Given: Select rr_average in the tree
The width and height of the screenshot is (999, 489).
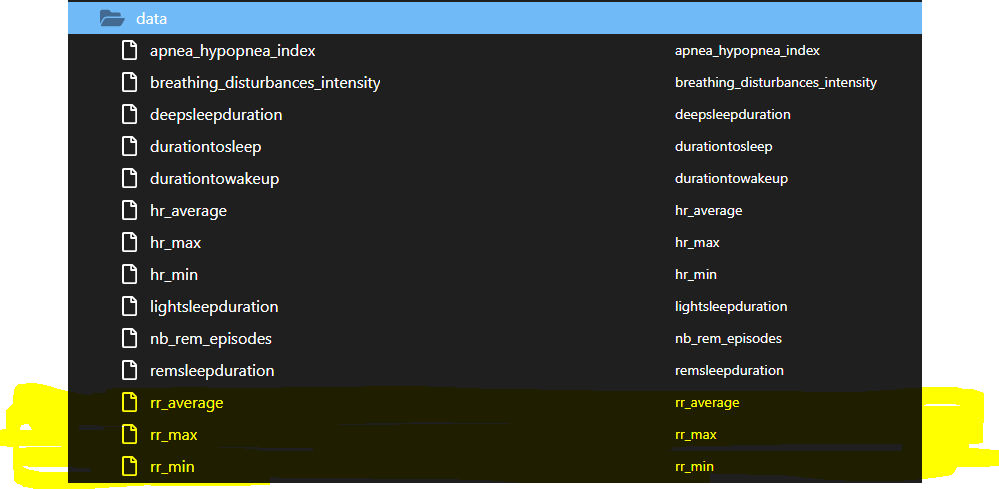Looking at the screenshot, I should (x=186, y=404).
